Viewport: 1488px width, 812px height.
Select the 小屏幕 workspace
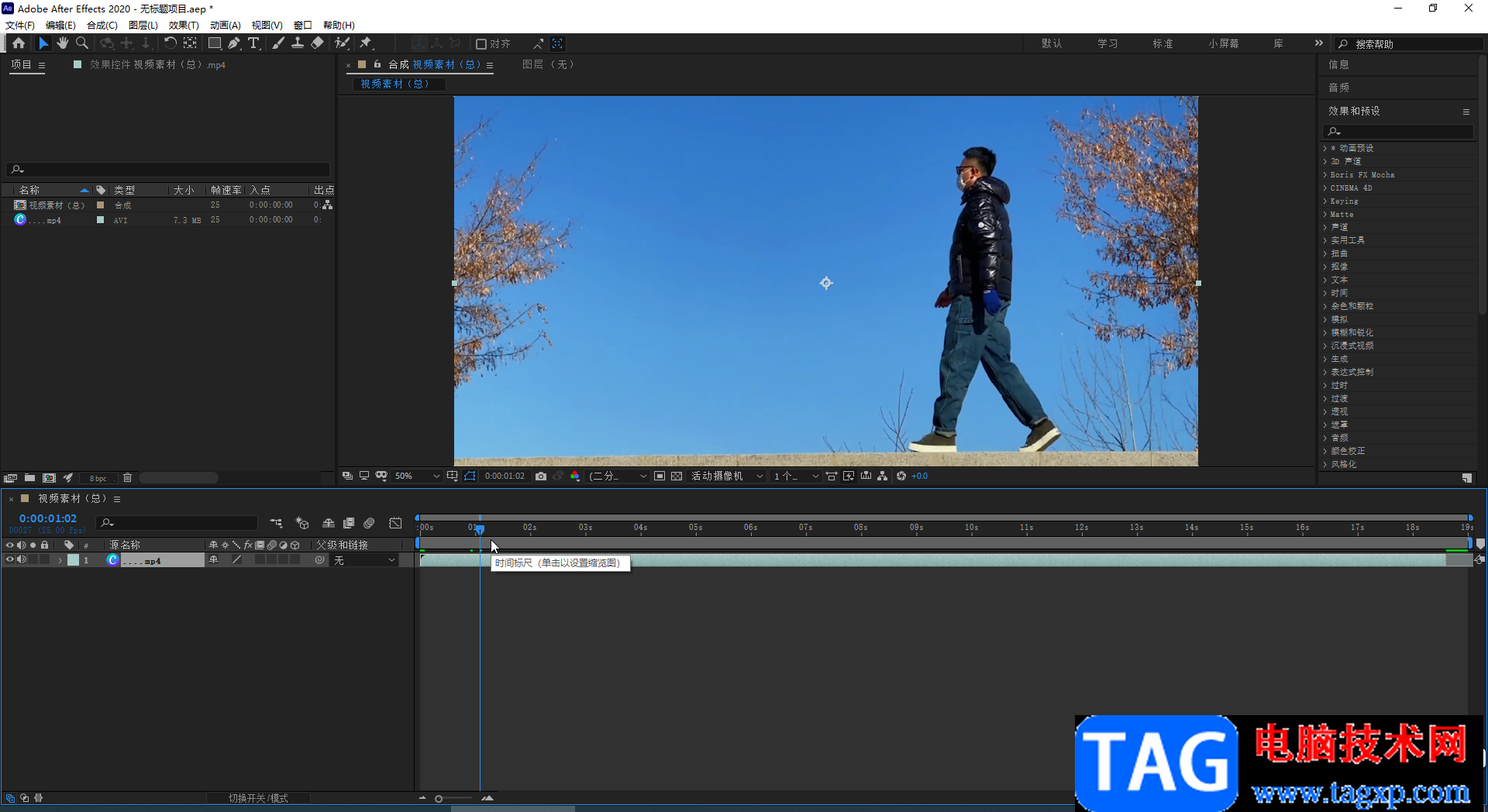click(x=1223, y=43)
